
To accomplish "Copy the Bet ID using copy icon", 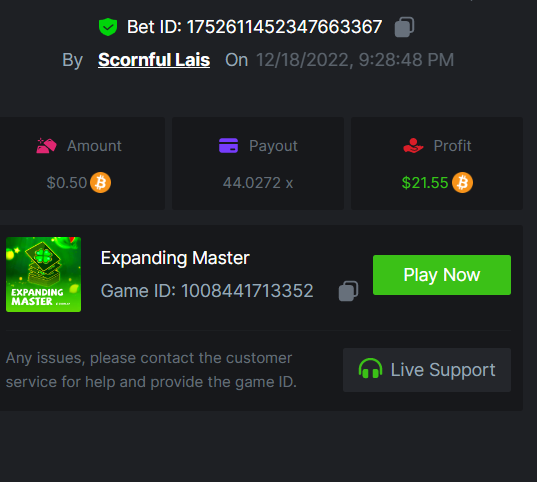I will [404, 27].
